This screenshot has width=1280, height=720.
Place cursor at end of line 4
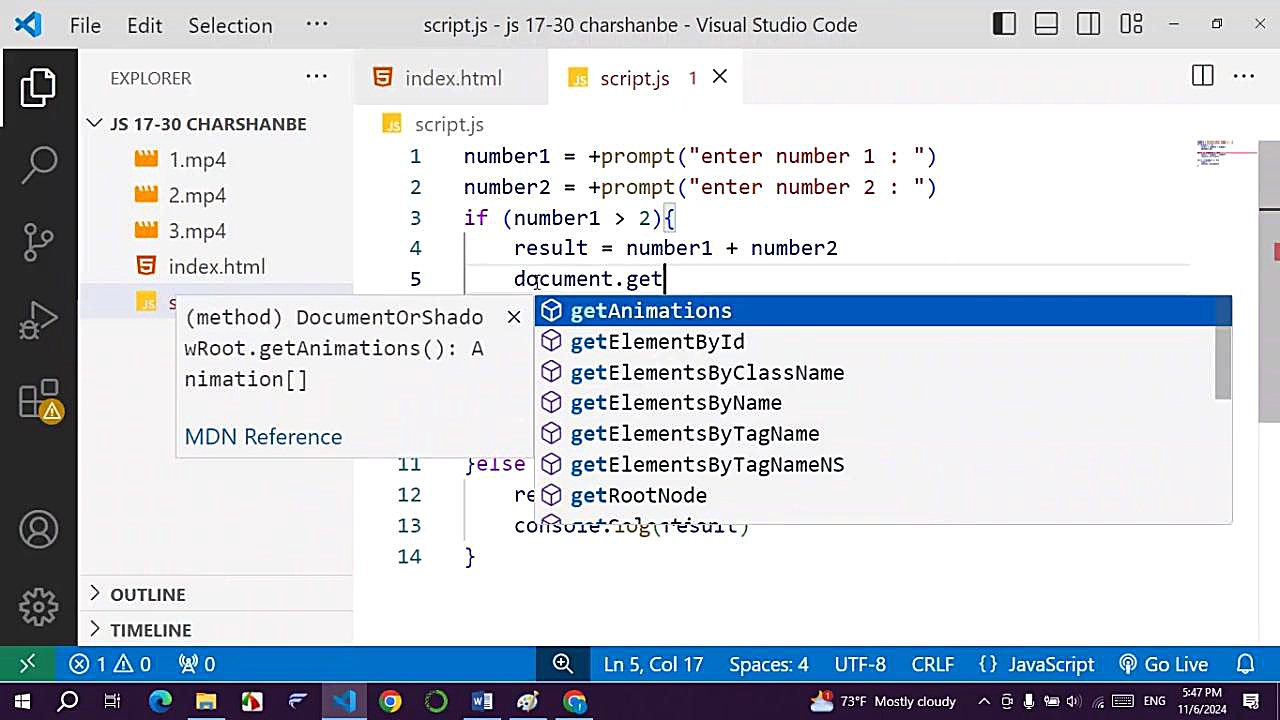838,249
